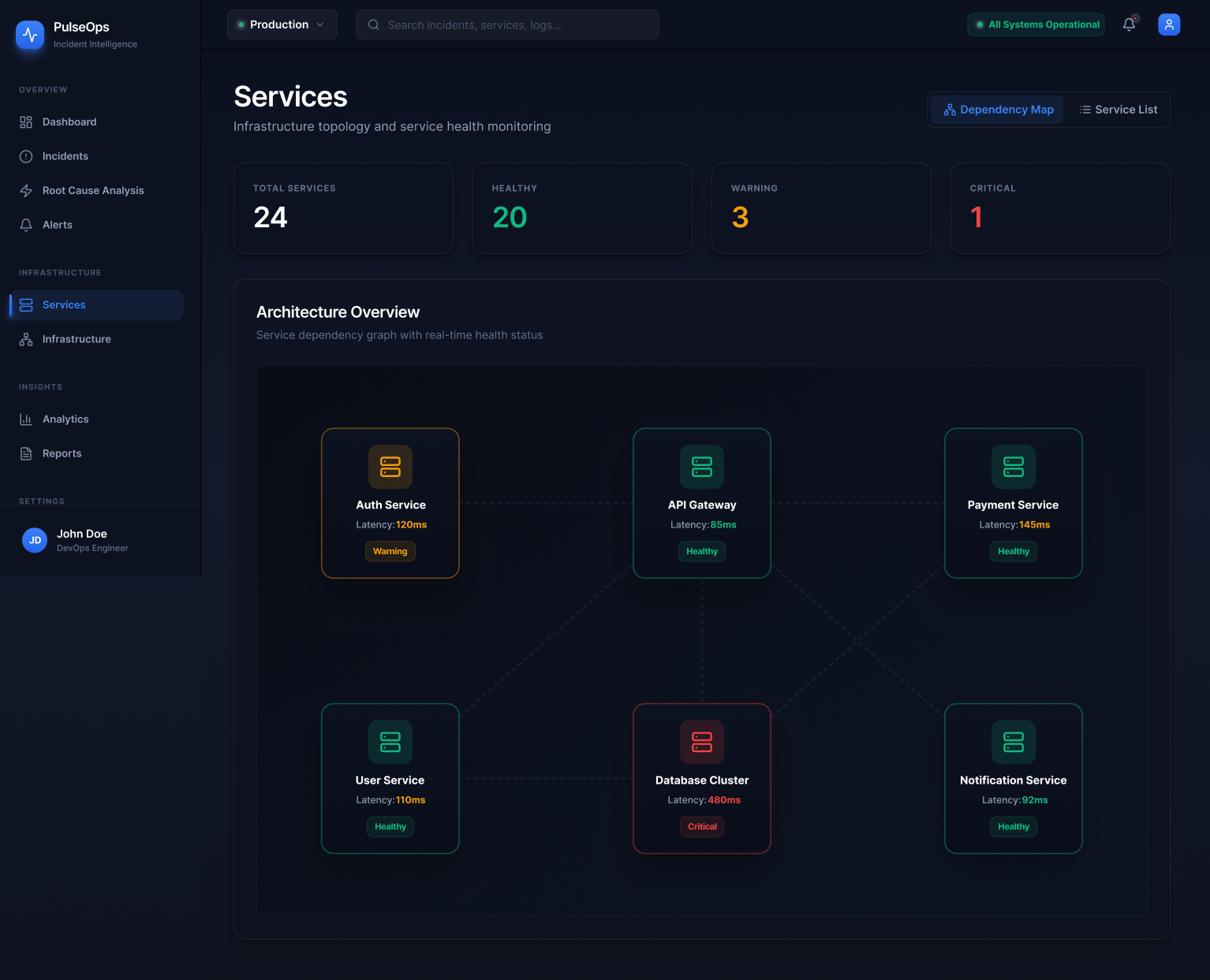
Task: Open the PulseOps logo icon
Action: (x=29, y=35)
